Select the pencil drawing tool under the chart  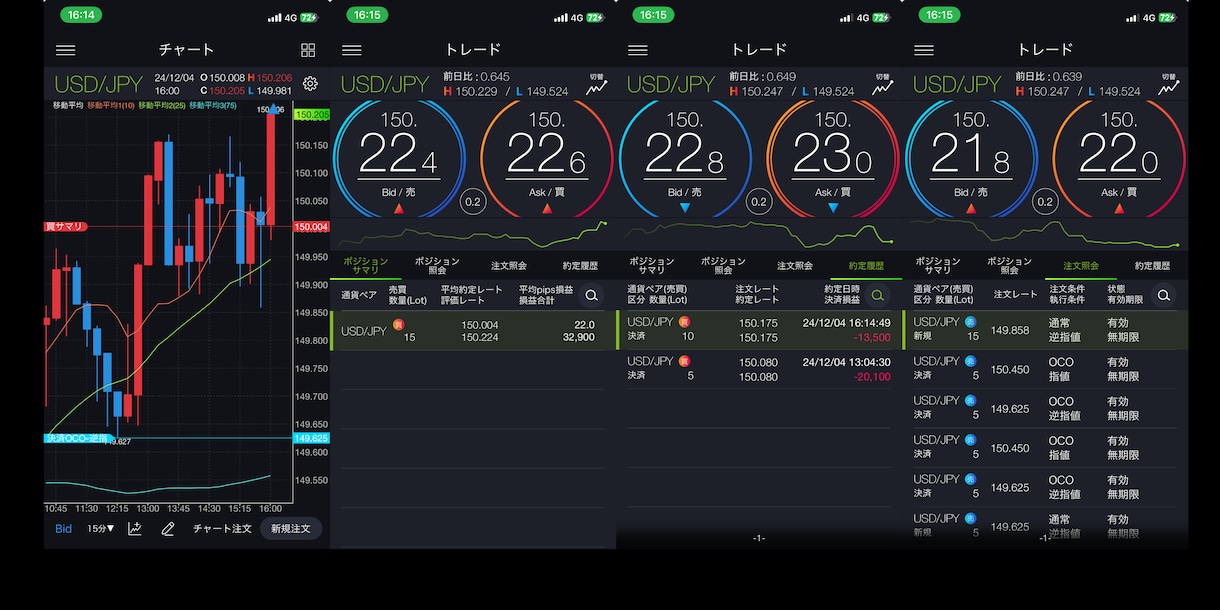[168, 528]
